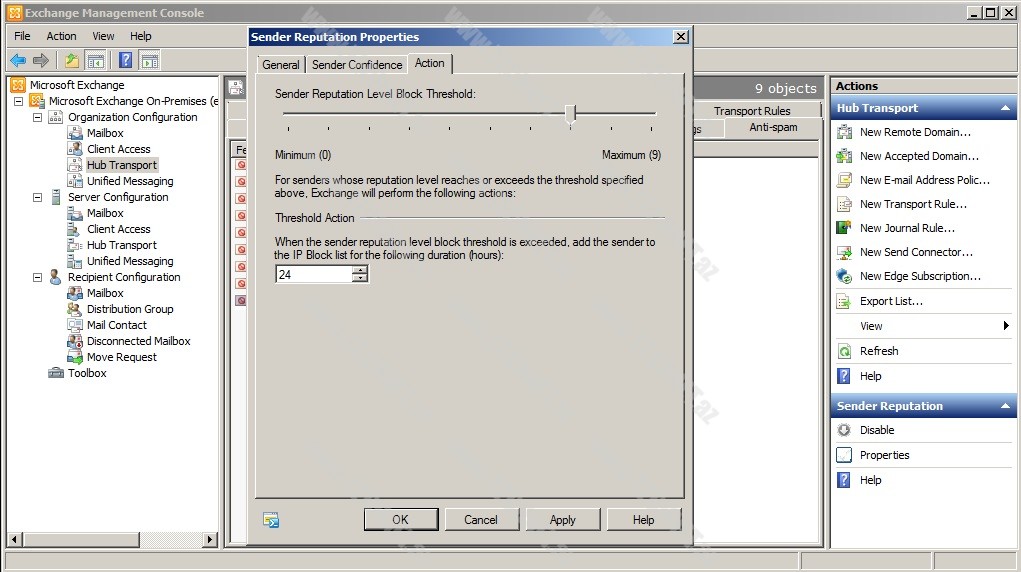Click New Send Connector action icon
1021x572 pixels.
843,252
